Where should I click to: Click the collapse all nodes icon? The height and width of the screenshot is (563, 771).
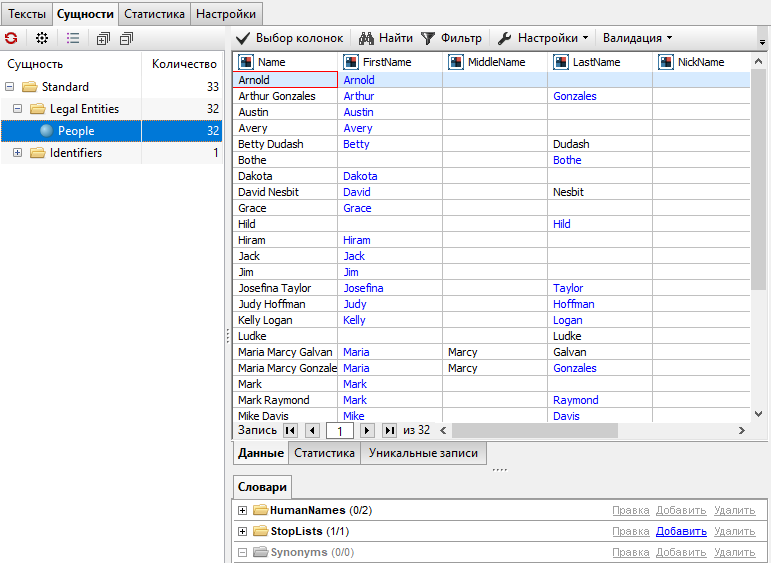coord(126,38)
